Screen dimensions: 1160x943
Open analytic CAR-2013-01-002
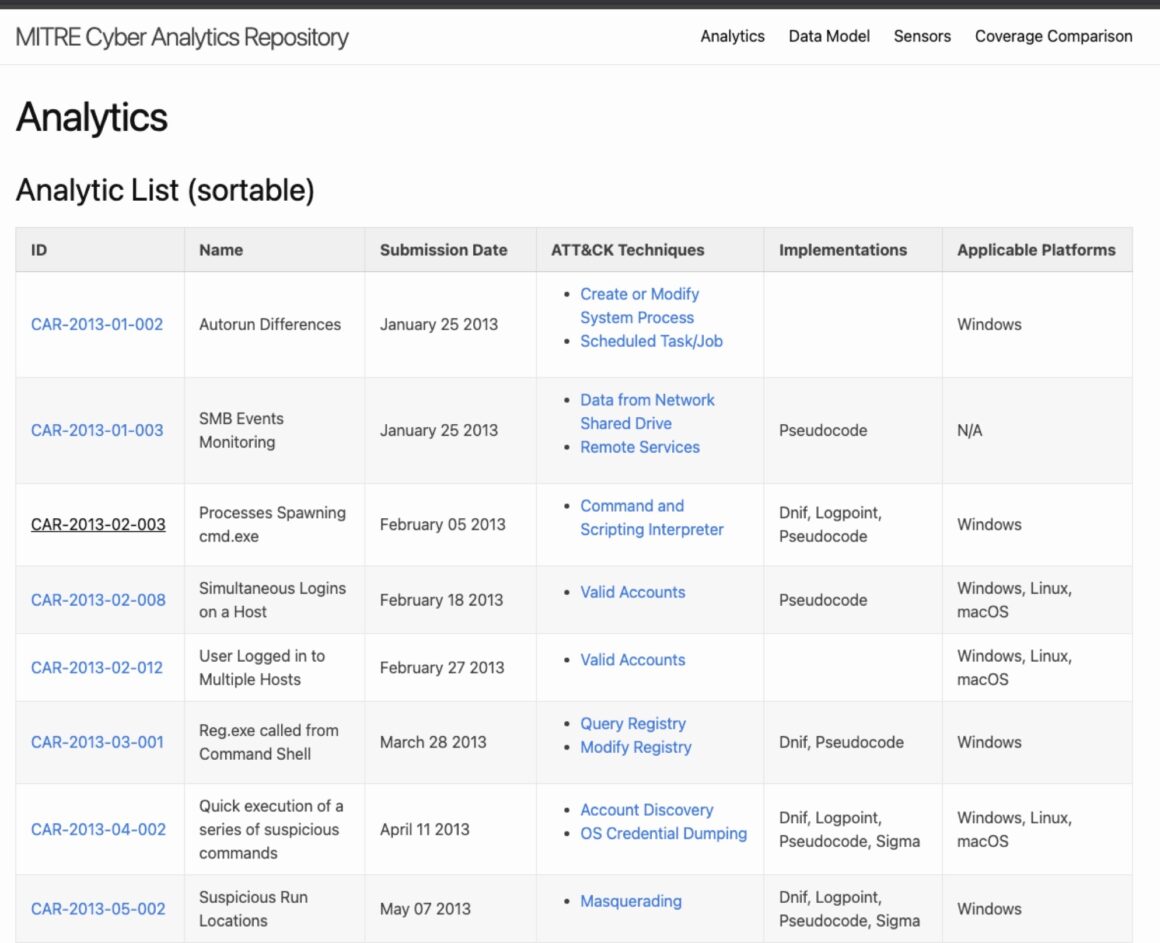(x=97, y=324)
